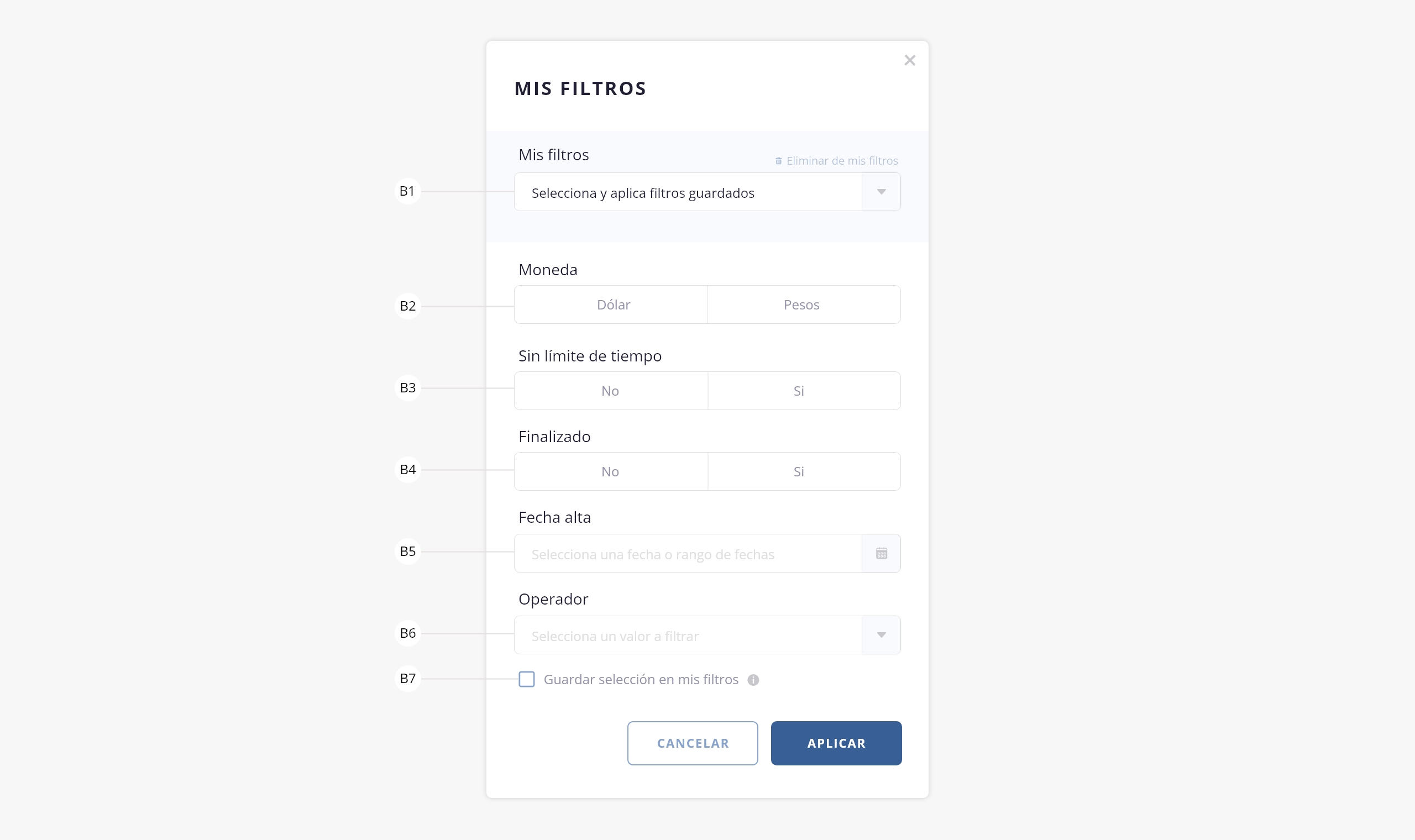This screenshot has width=1415, height=840.
Task: Open the calendar icon in Fecha alta
Action: [881, 553]
